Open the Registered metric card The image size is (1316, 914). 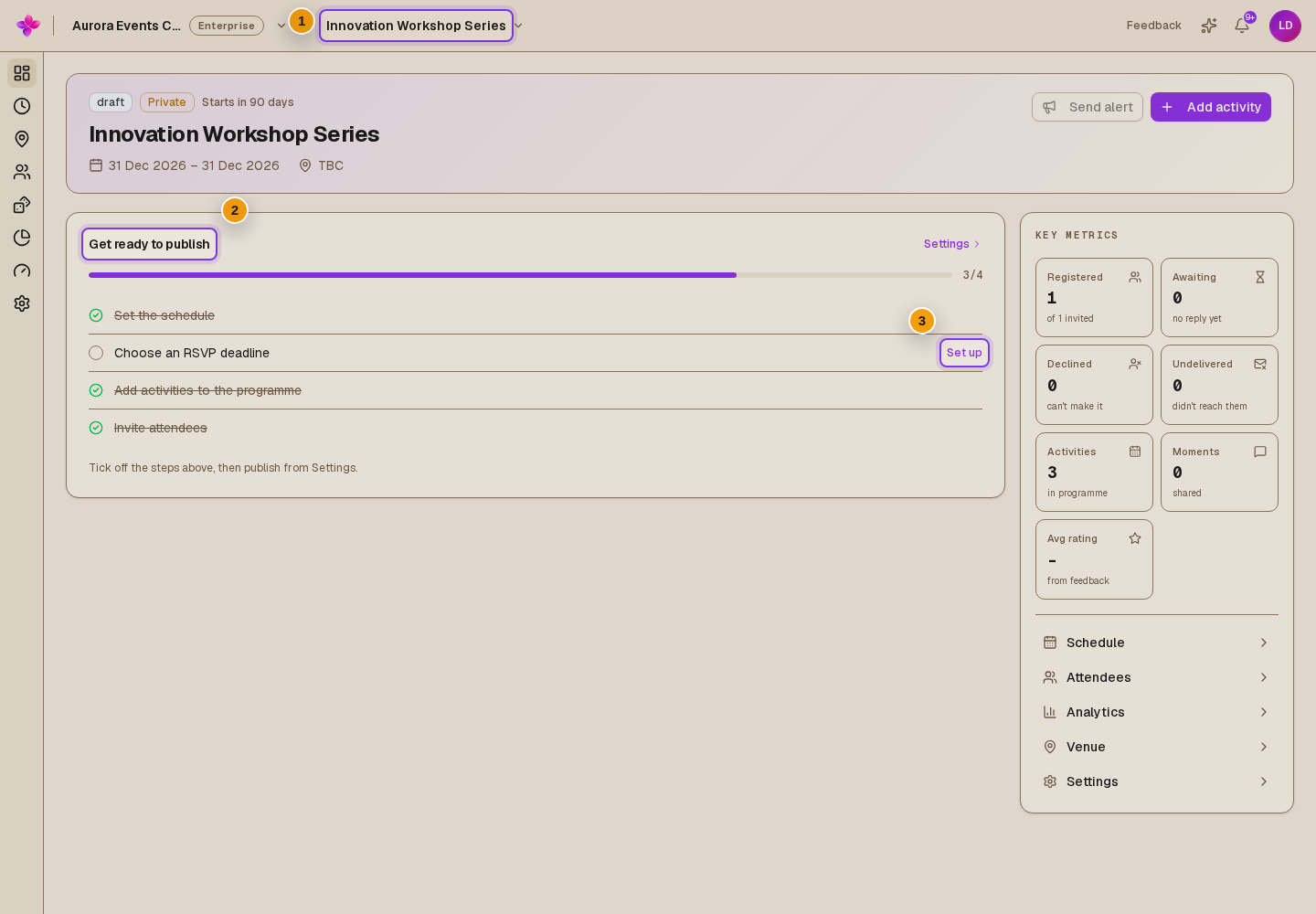1094,297
